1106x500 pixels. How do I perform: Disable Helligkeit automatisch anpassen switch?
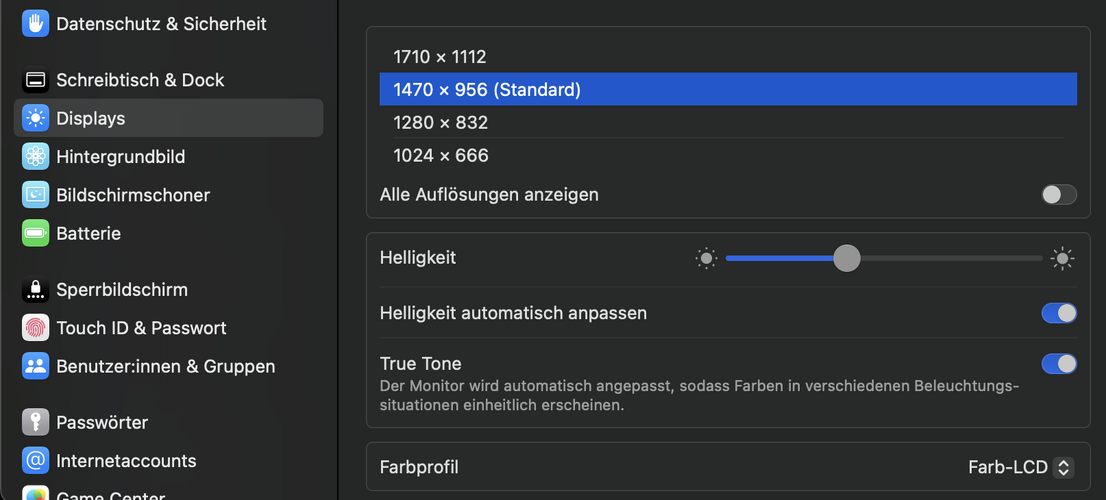1059,312
